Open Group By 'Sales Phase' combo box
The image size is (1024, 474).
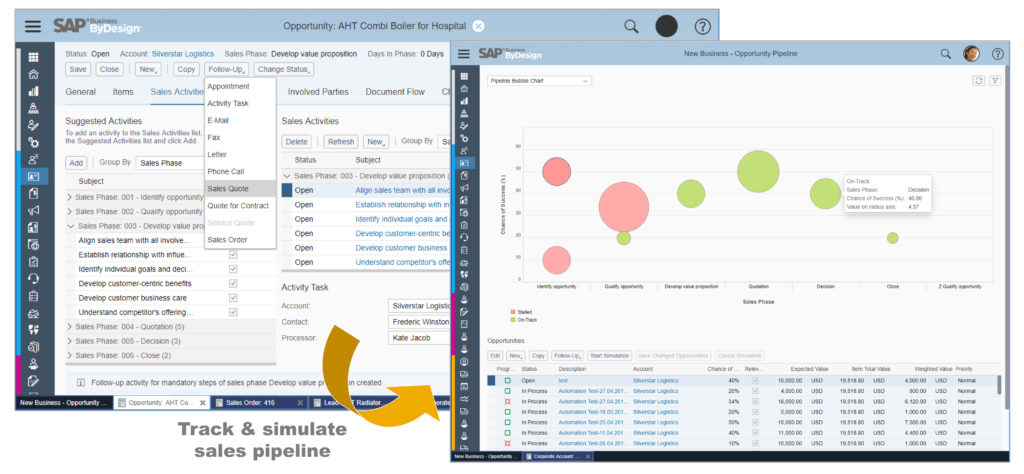click(x=170, y=163)
